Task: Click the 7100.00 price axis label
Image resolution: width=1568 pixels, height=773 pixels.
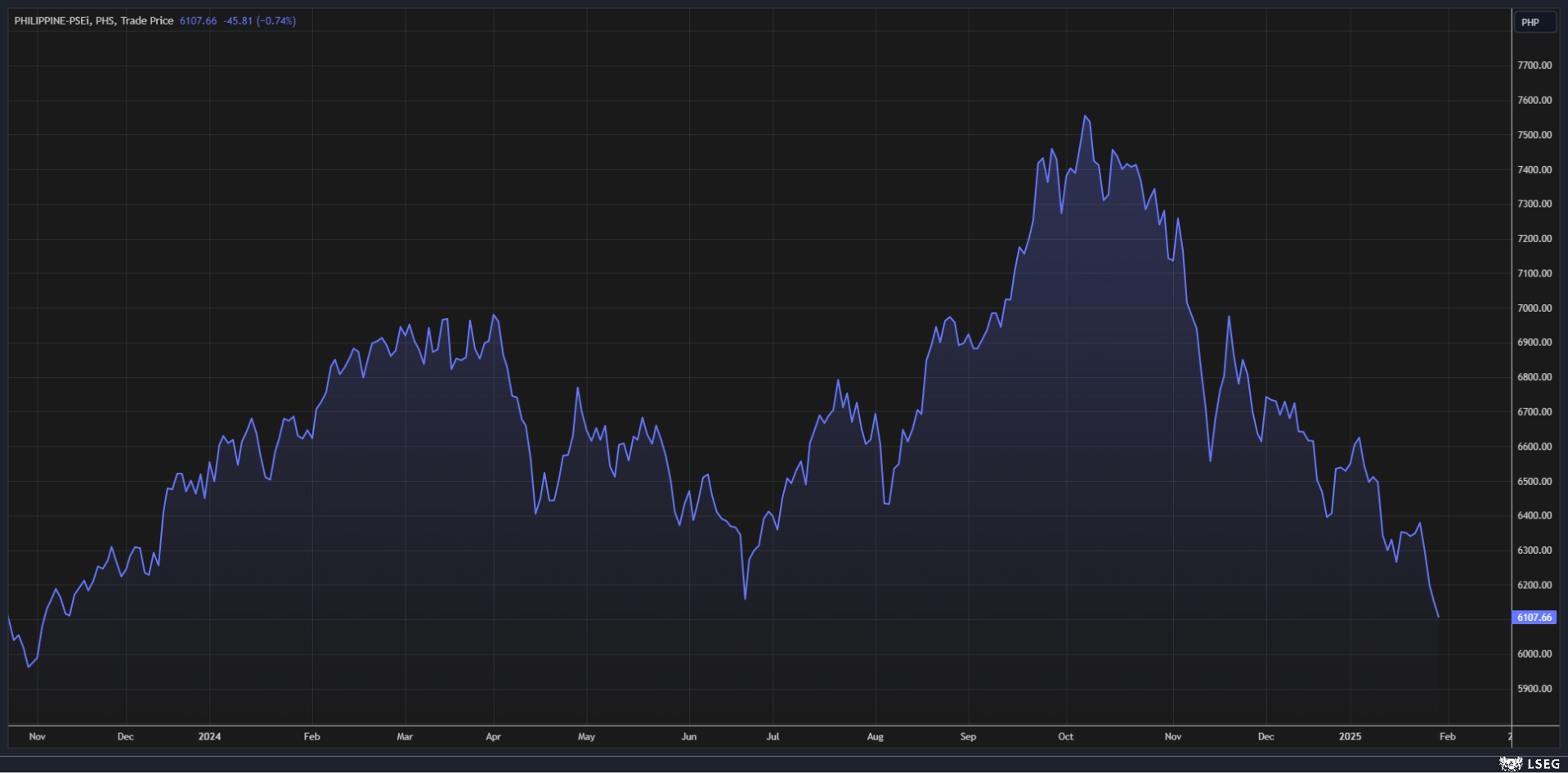Action: click(x=1534, y=273)
